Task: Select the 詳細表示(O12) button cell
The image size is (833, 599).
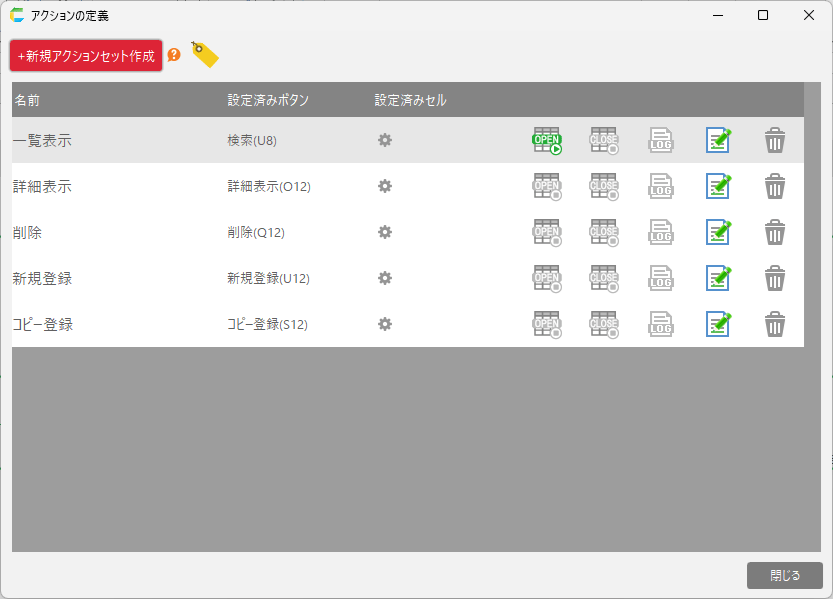Action: pos(269,187)
